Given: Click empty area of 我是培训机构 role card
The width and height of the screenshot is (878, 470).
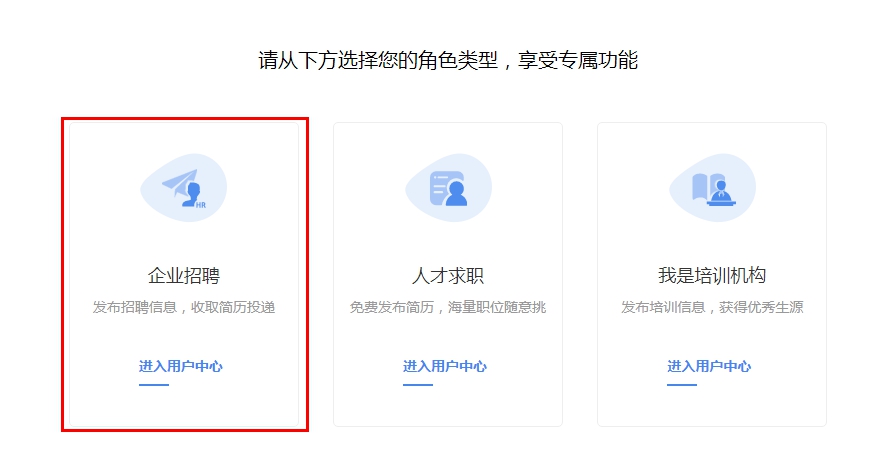Looking at the screenshot, I should (x=785, y=405).
